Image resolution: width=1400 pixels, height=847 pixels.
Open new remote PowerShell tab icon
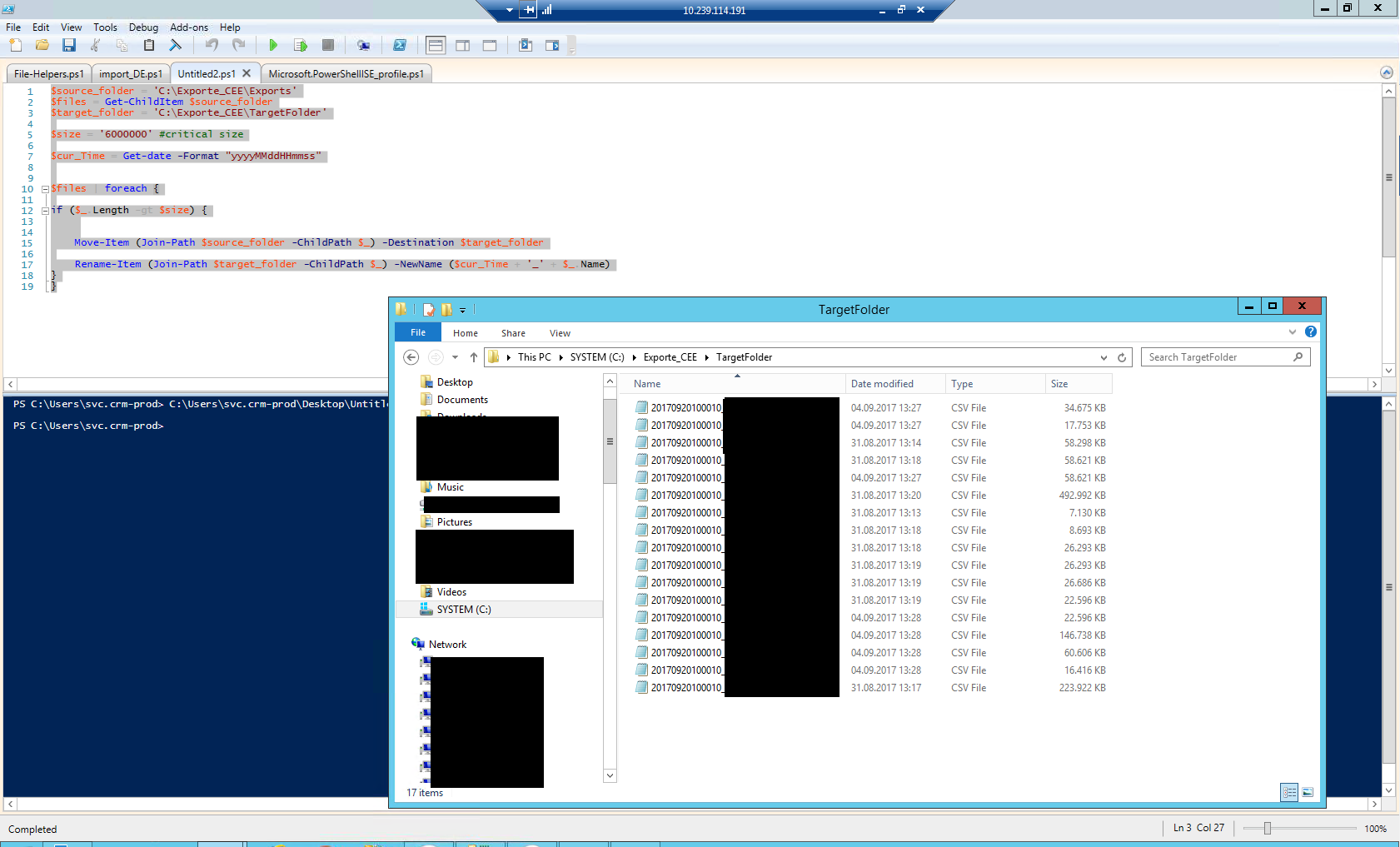(363, 45)
